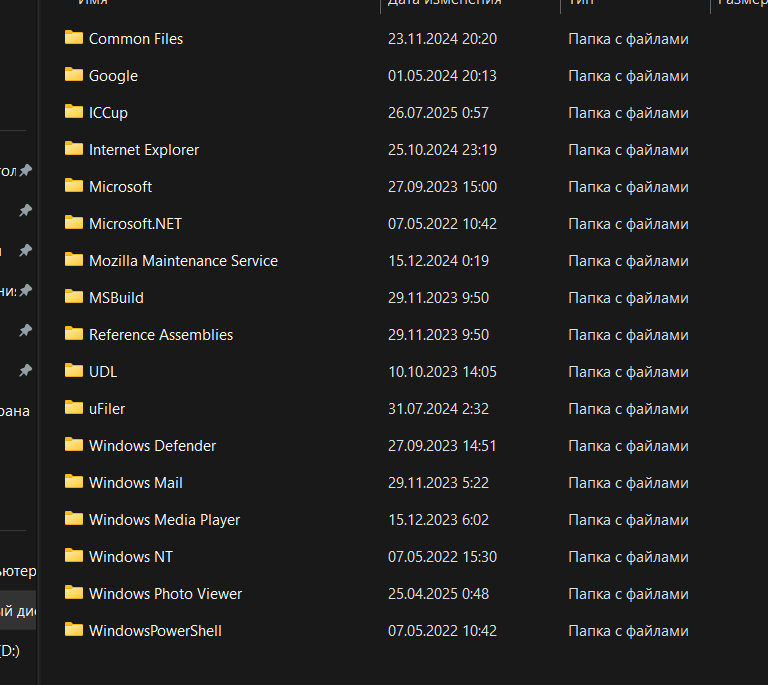Click the date 25.04.2025 0:48

coord(438,594)
